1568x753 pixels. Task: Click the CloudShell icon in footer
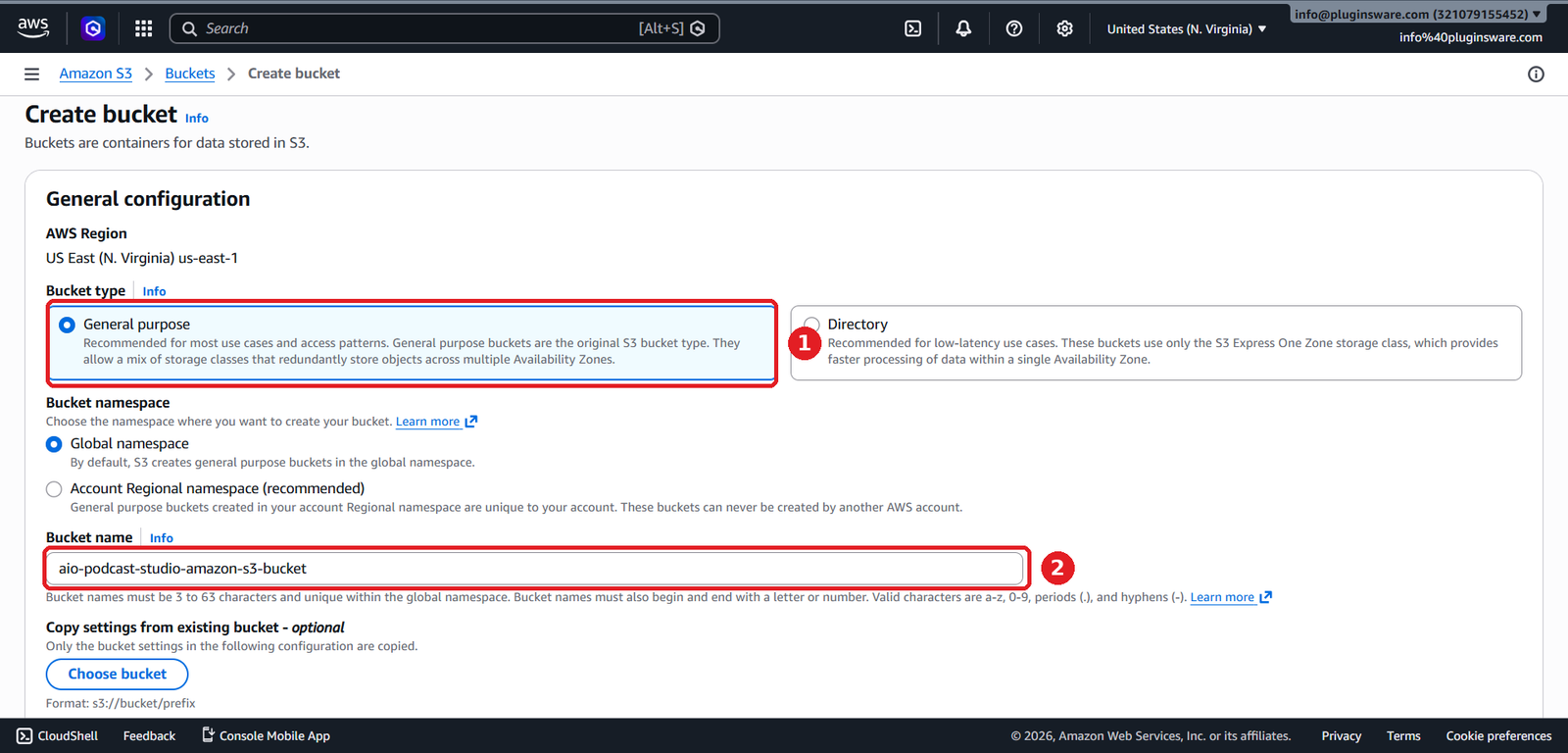coord(24,735)
